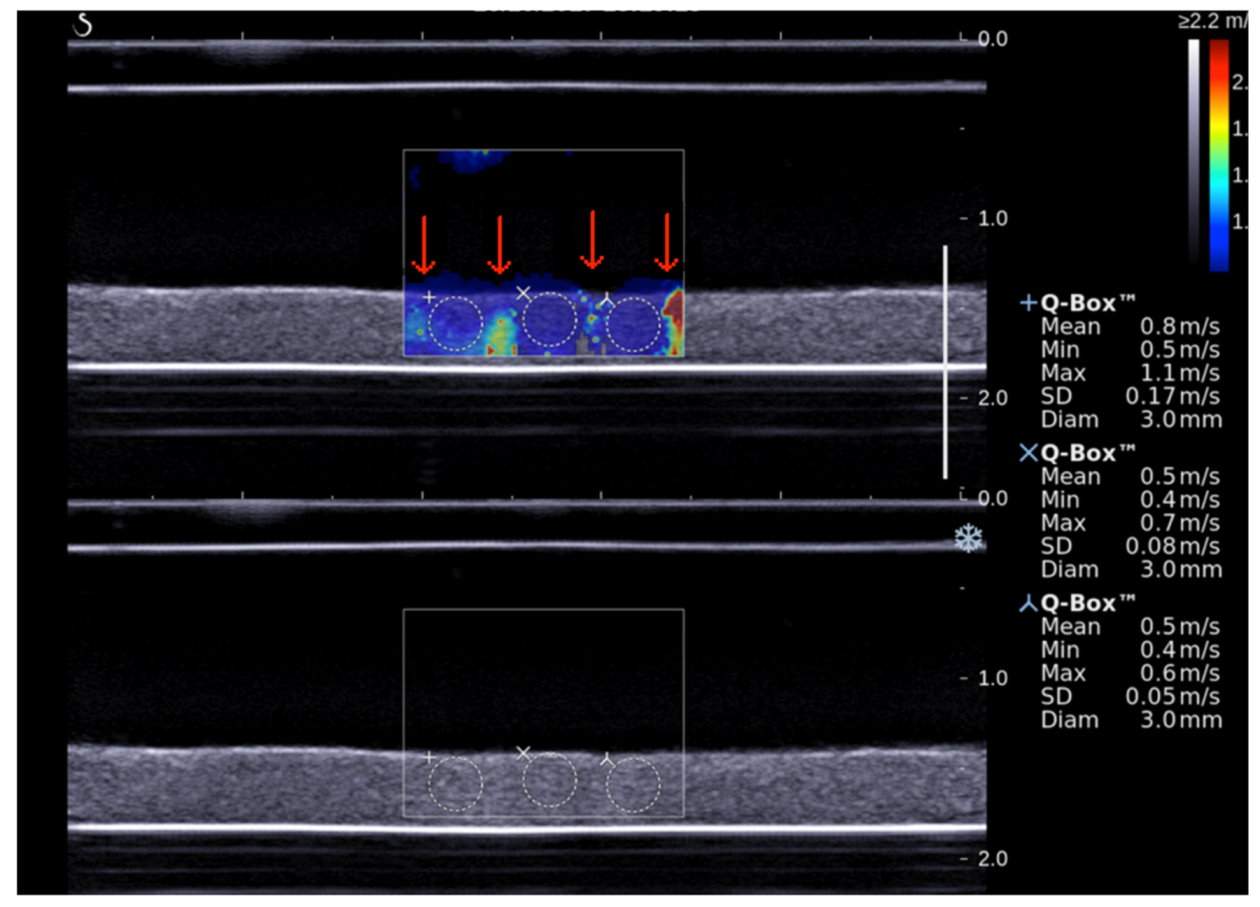Click the X marker in the lower grayscale image
The height and width of the screenshot is (907, 1260).
pos(523,753)
